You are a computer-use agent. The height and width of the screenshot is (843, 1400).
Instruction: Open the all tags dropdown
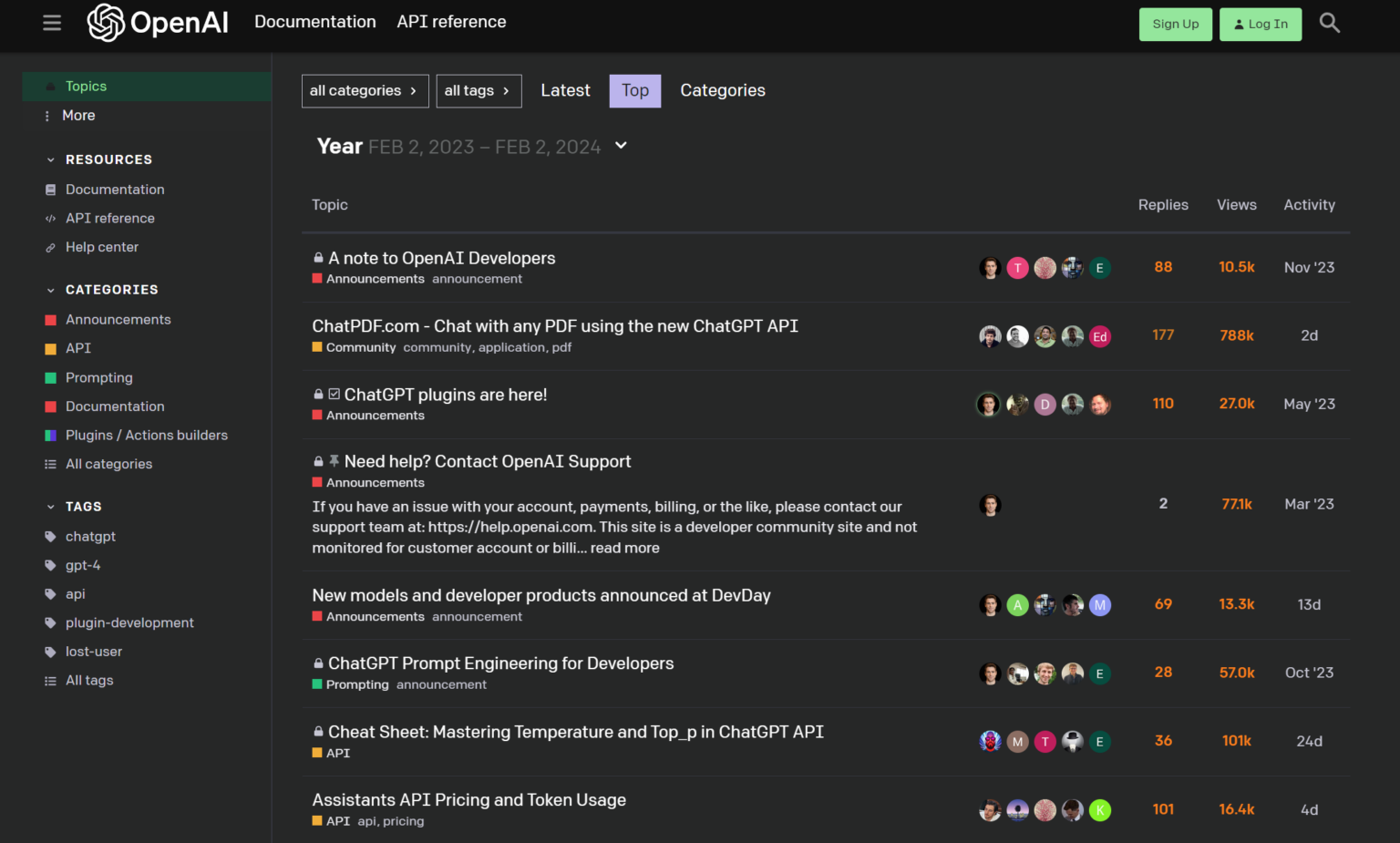click(x=479, y=91)
